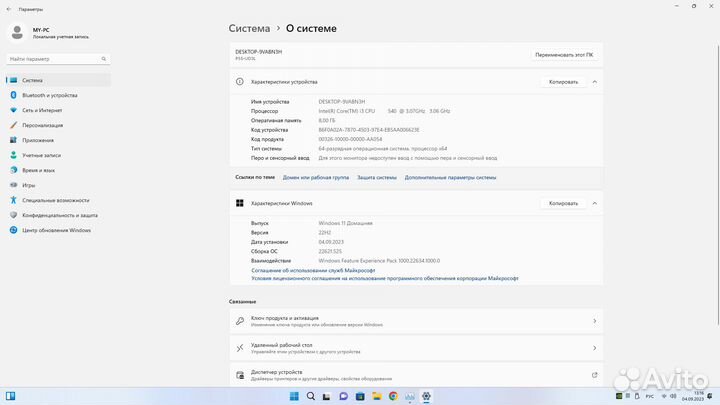Open Bluetooth и устройства settings
The height and width of the screenshot is (405, 720).
pyautogui.click(x=58, y=95)
